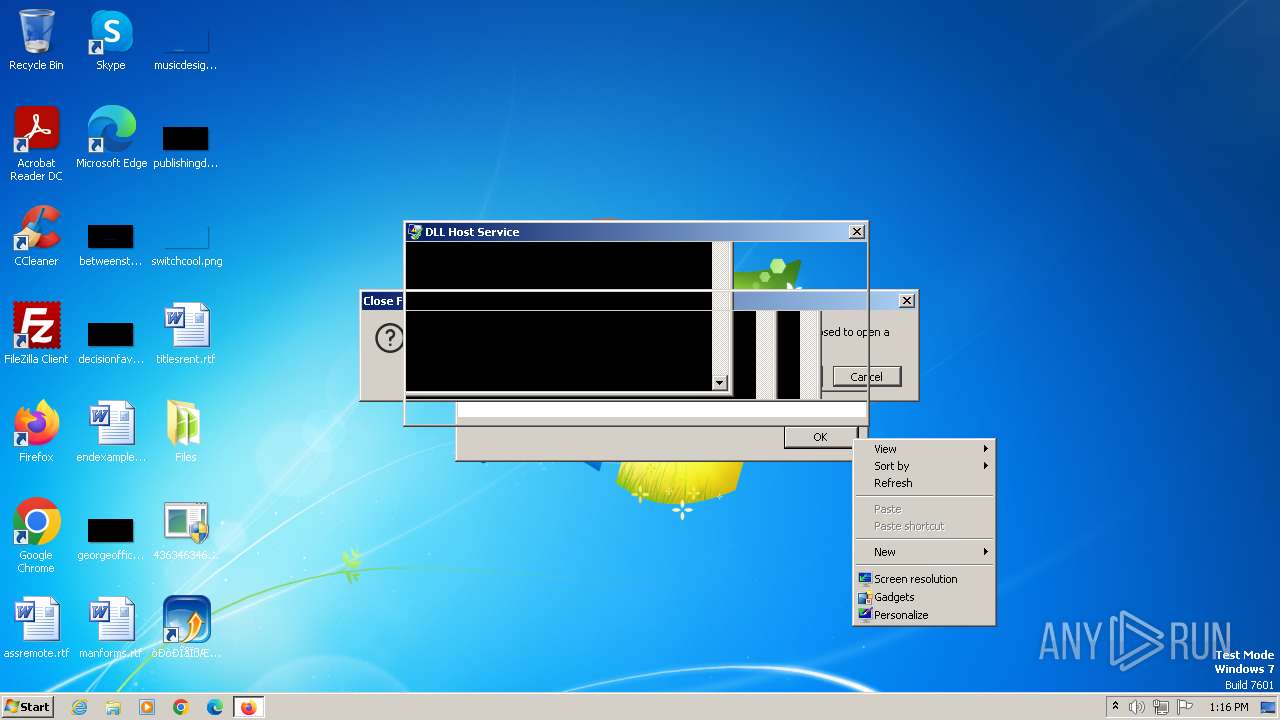Screen dimensions: 1280x720
Task: Select the assremote.rtf document icon
Action: click(x=36, y=628)
